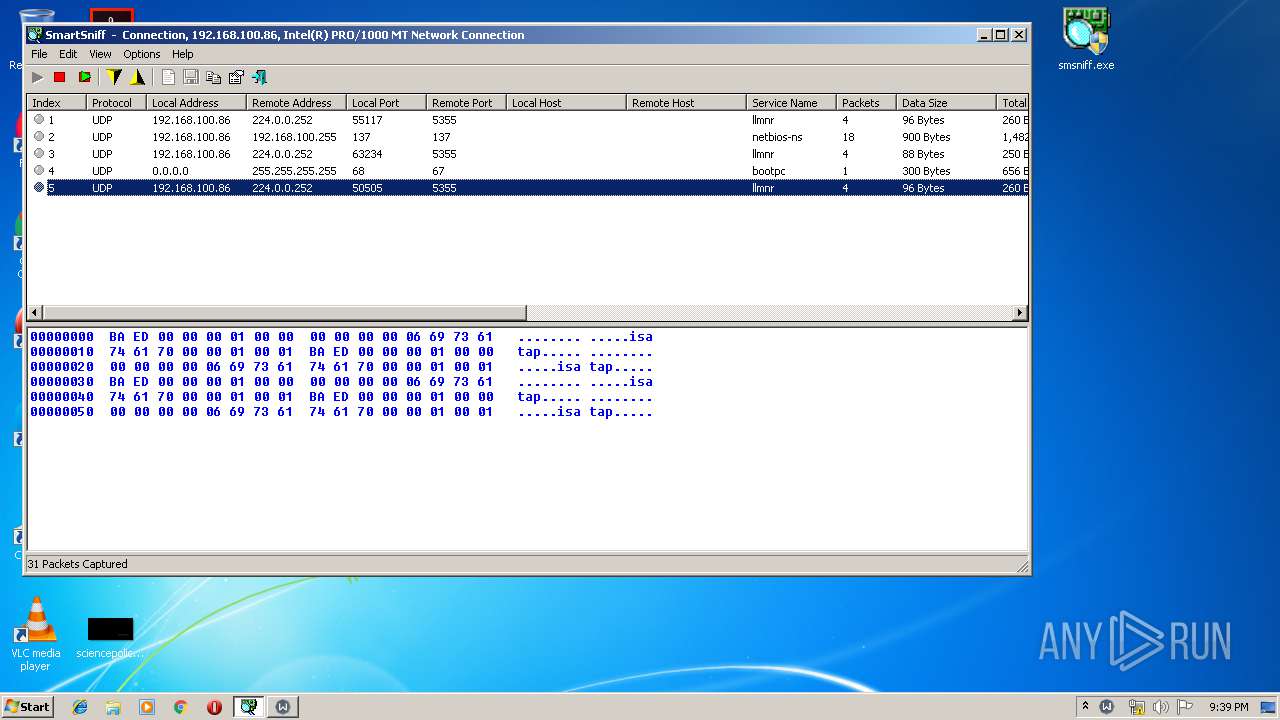Click the Copy selected items icon
This screenshot has width=1280, height=720.
pos(213,77)
